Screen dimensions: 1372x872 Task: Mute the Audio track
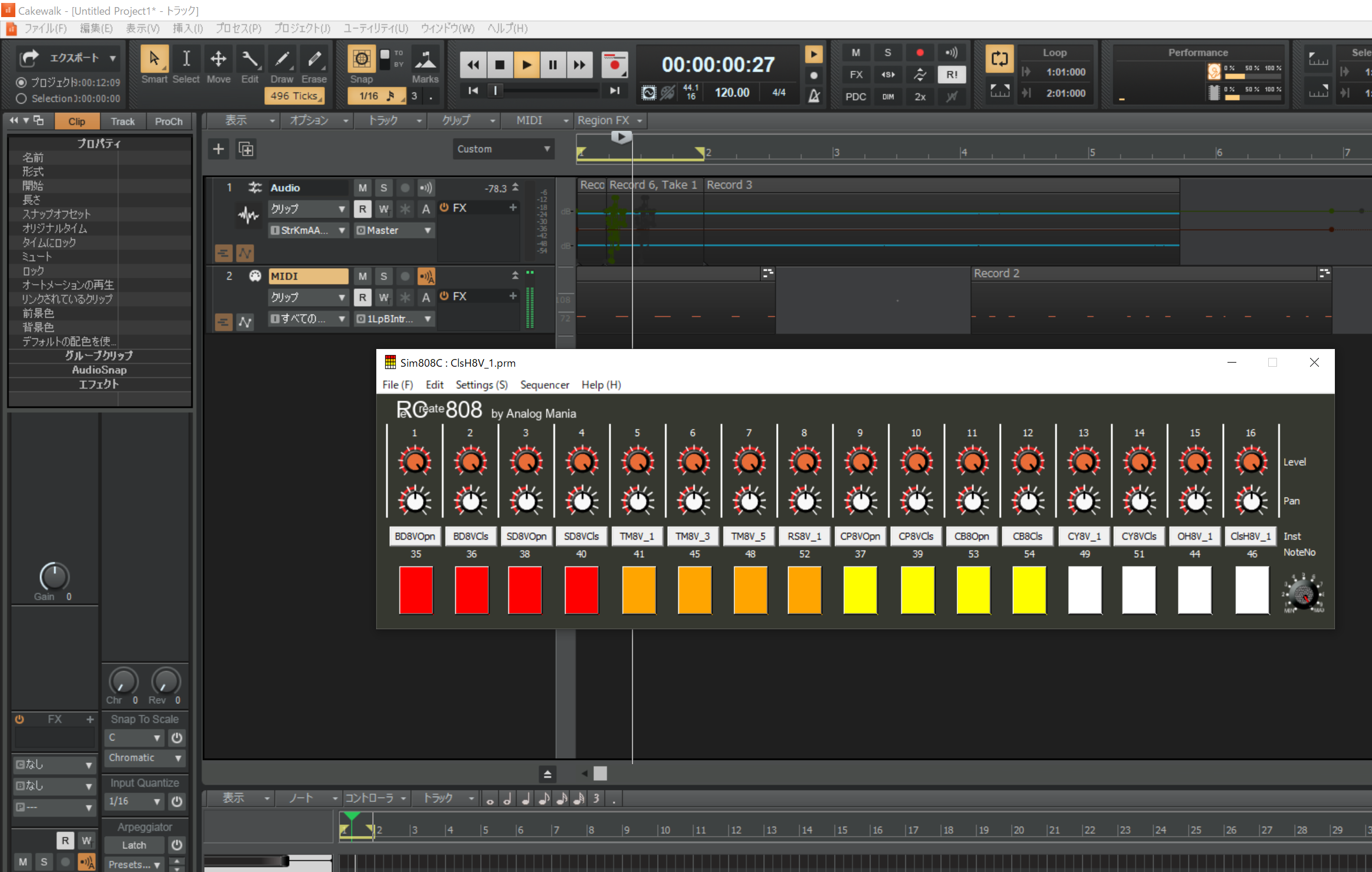click(362, 188)
